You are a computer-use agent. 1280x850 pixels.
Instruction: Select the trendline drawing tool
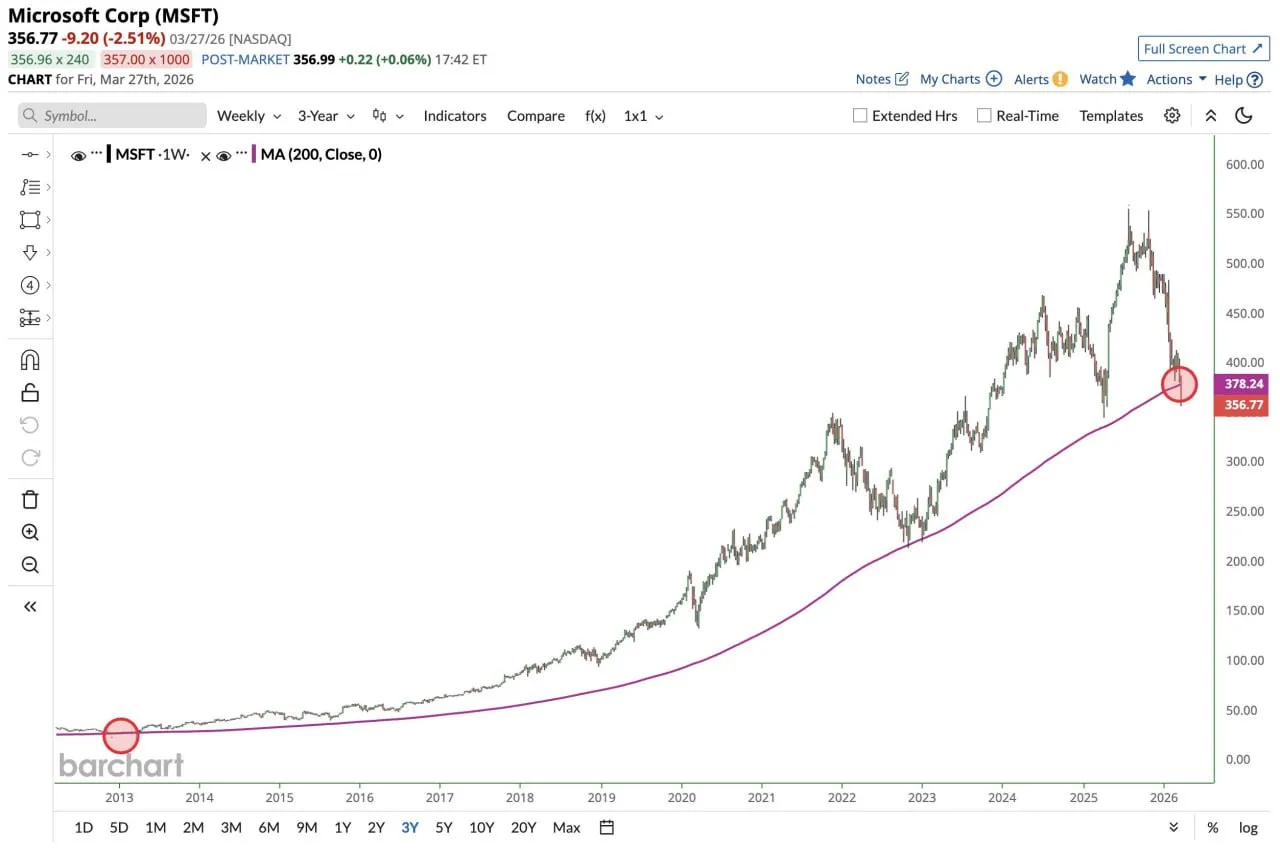pos(27,155)
